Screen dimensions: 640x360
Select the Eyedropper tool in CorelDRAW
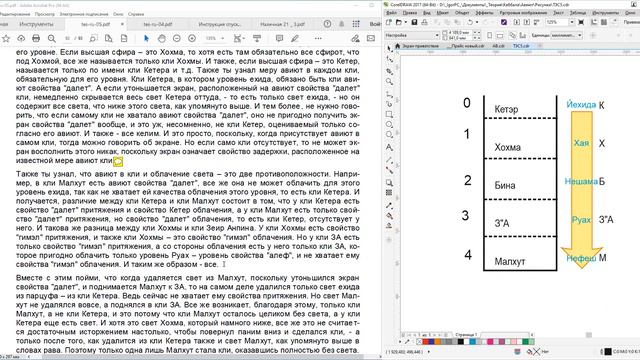(x=389, y=205)
